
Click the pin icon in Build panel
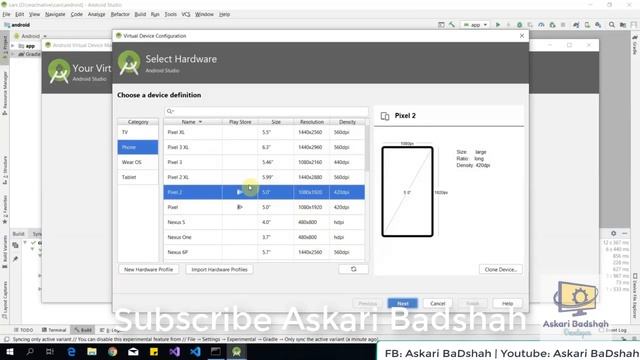16,259
